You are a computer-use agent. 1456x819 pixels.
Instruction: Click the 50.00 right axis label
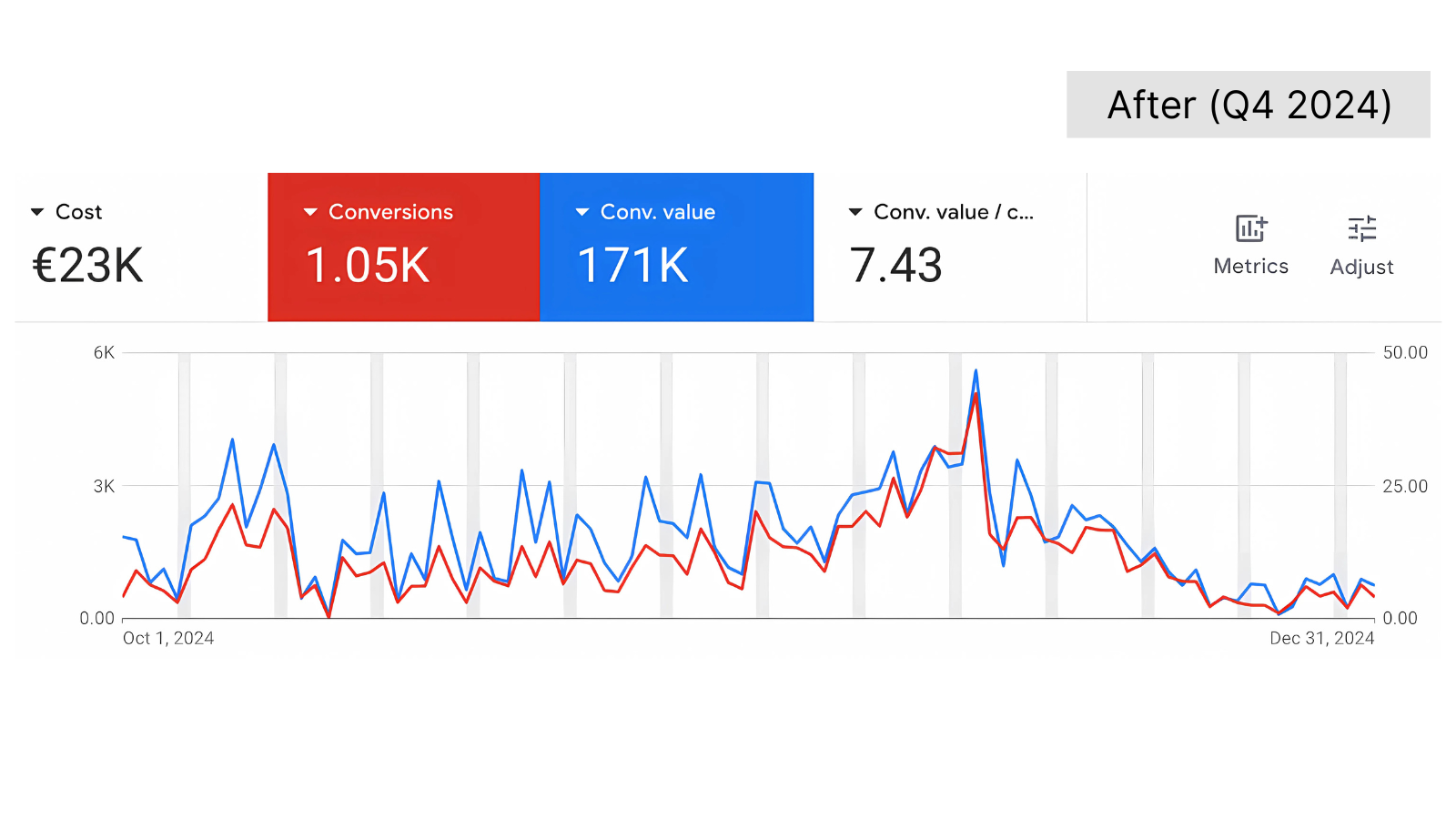tap(1405, 352)
